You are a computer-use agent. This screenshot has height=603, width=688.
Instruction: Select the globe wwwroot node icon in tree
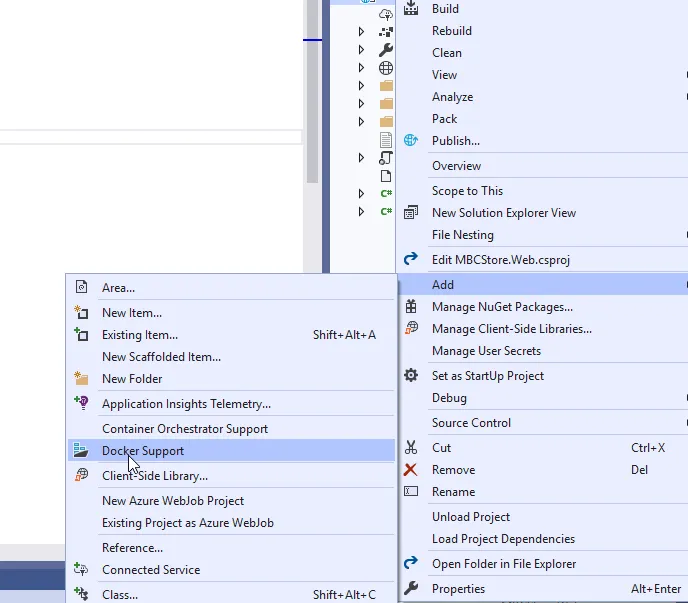(386, 68)
